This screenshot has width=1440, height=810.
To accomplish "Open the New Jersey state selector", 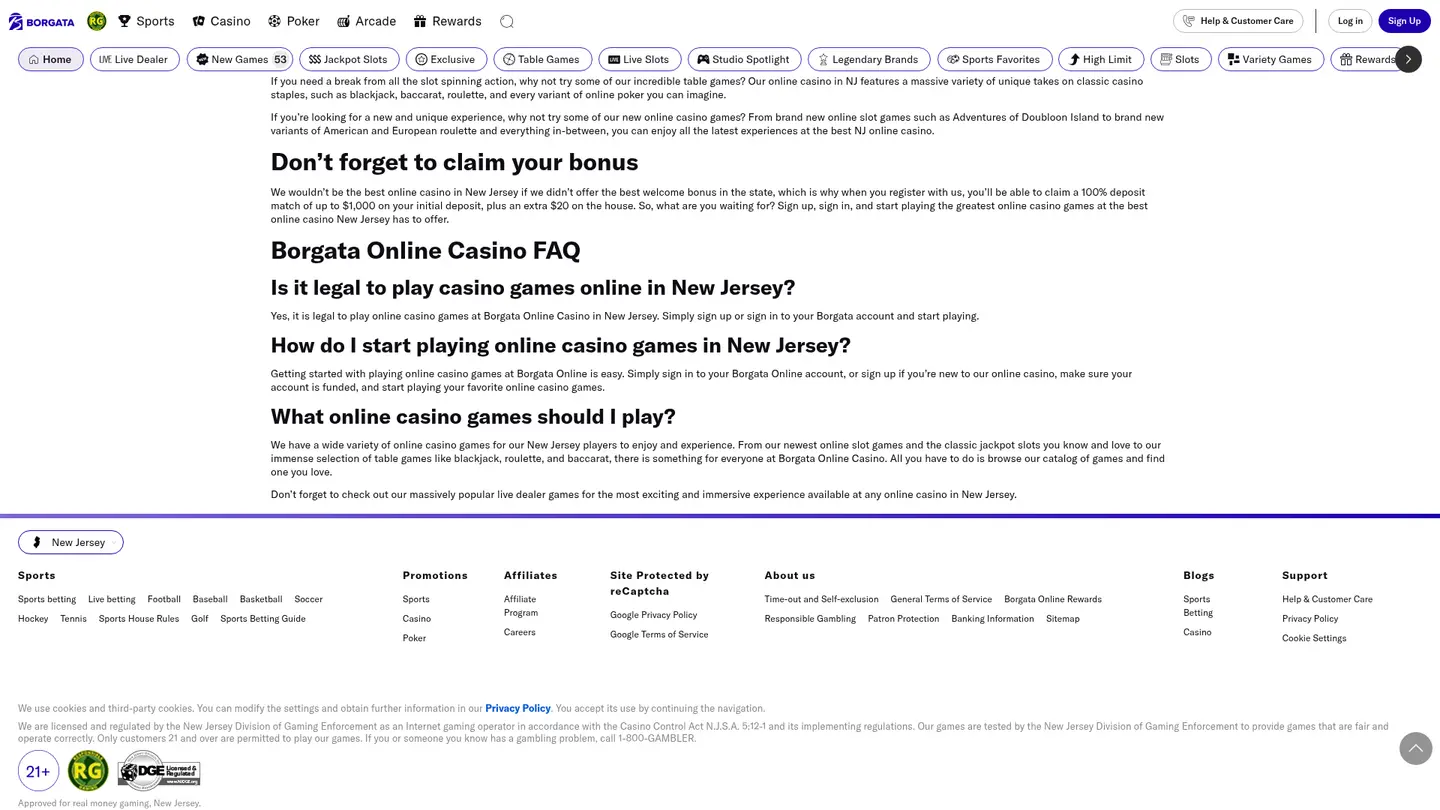I will coord(71,542).
